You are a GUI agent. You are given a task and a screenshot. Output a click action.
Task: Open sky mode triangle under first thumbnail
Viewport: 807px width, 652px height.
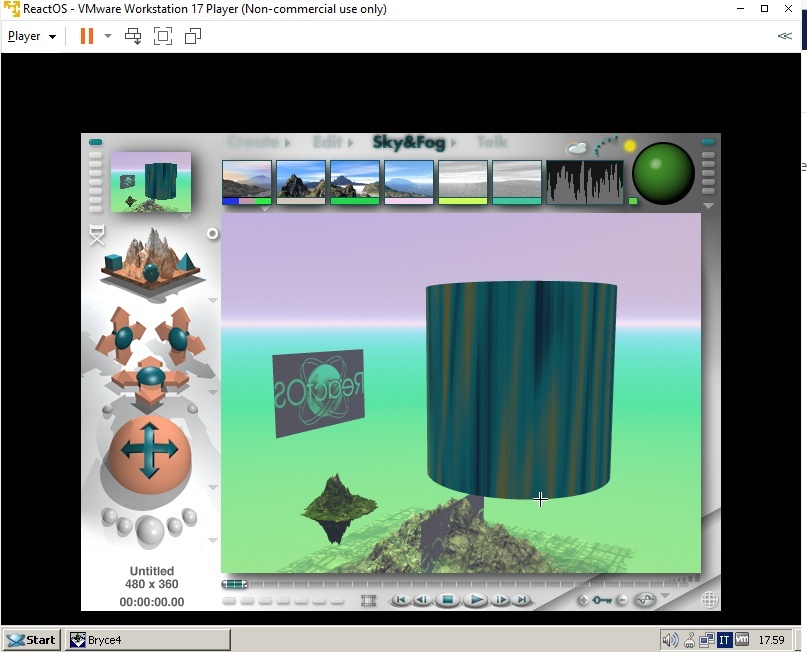[265, 208]
